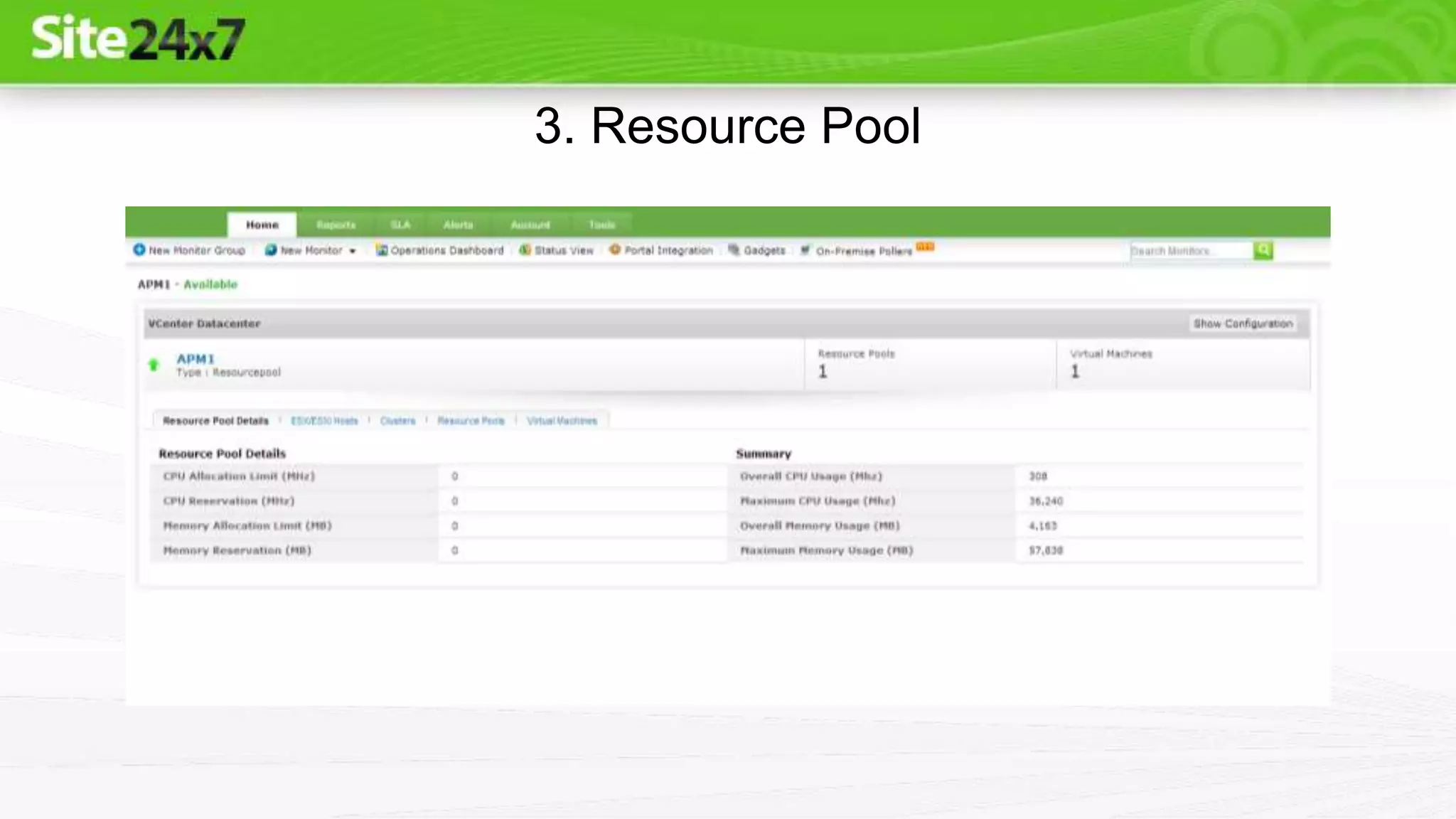Image resolution: width=1456 pixels, height=819 pixels.
Task: Open the Account tab
Action: tap(530, 225)
